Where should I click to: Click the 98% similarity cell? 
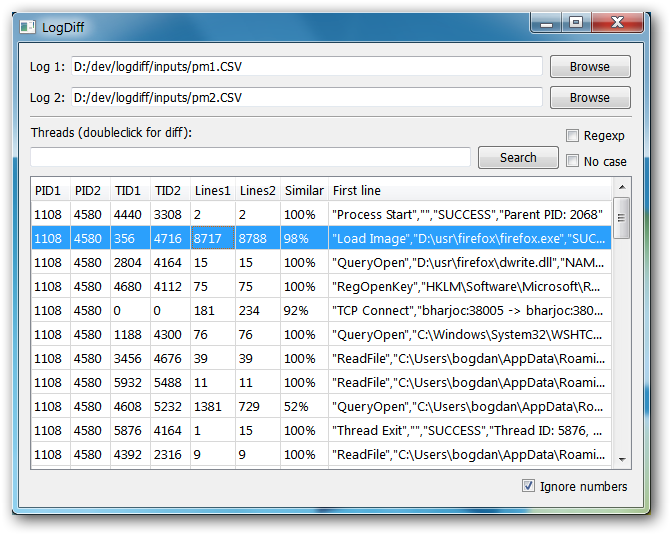point(304,238)
